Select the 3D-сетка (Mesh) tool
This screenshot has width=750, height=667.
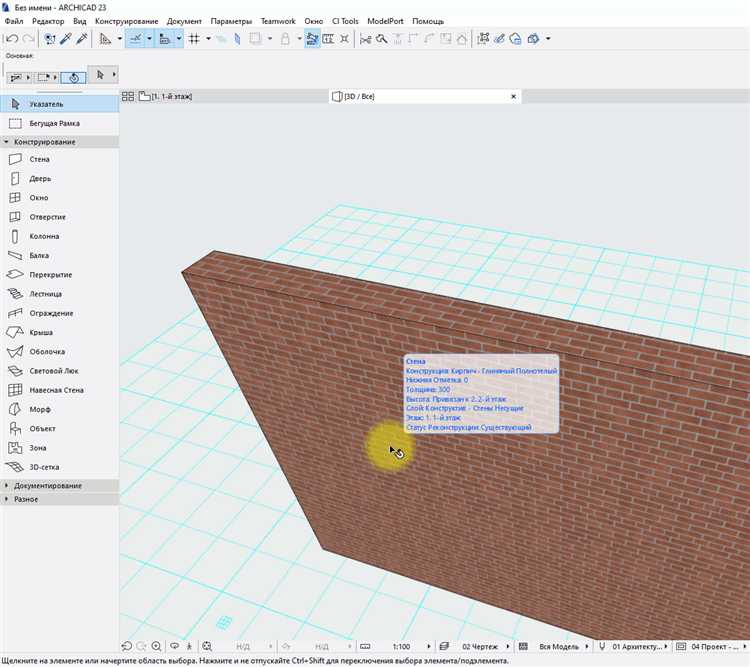pyautogui.click(x=46, y=467)
